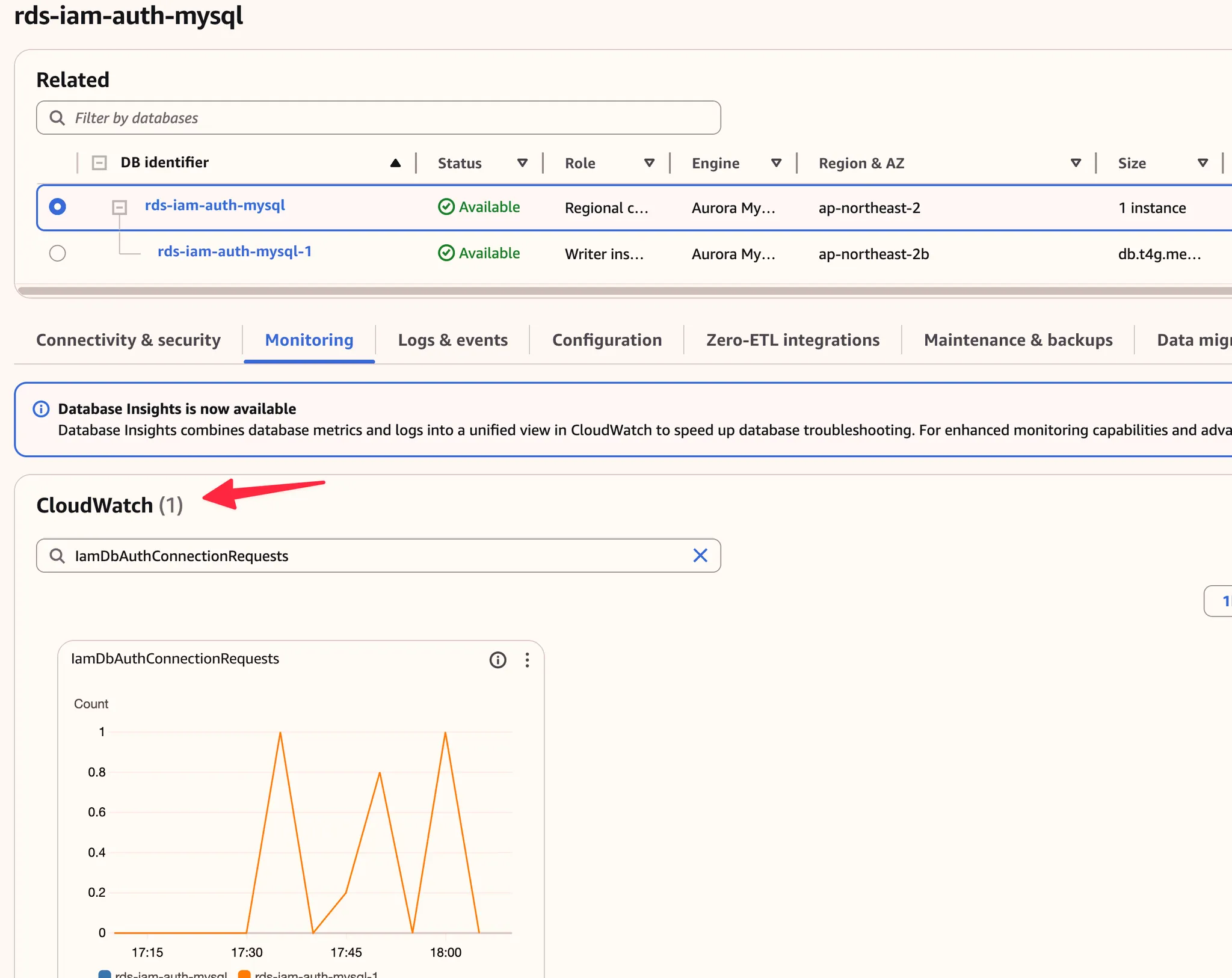Click magnifier icon in CloudWatch search box
The image size is (1232, 978).
[57, 555]
